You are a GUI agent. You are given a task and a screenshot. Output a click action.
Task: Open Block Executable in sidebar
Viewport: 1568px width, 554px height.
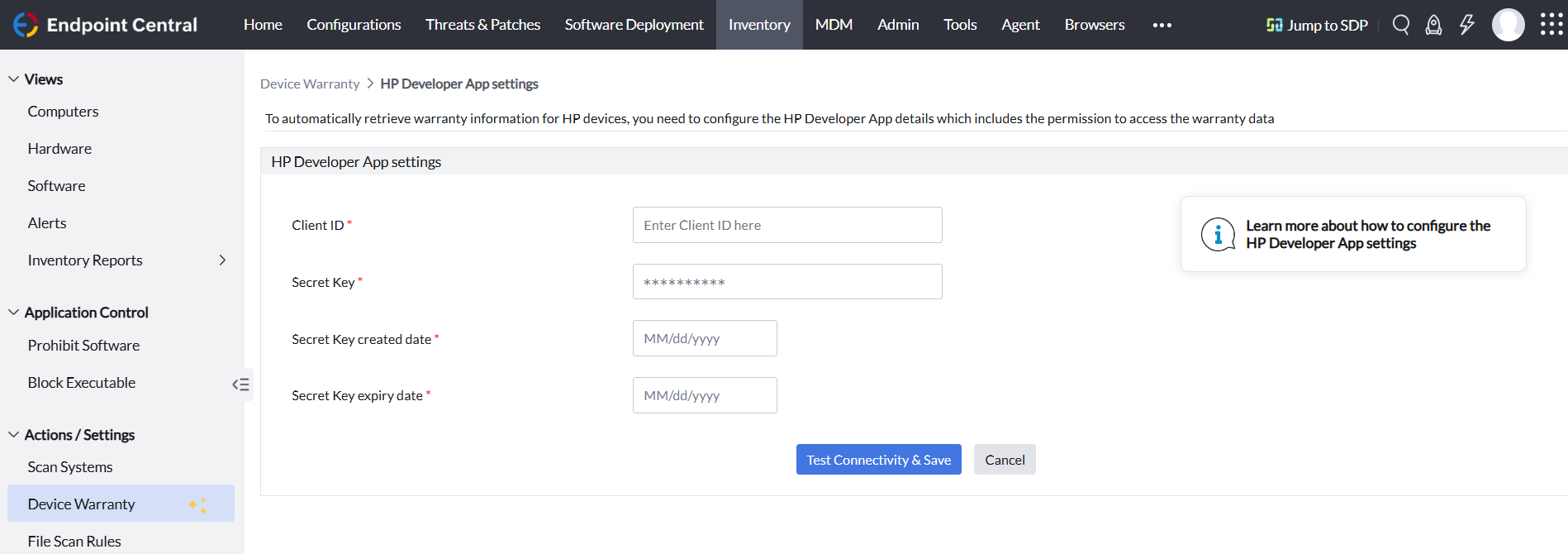coord(82,383)
